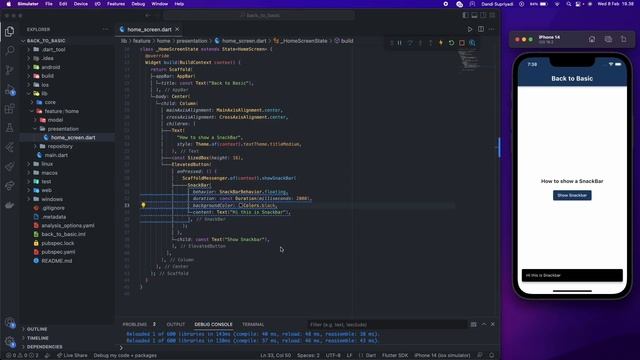Open the File menu in menu bar
Screen dimensions: 640x360
click(x=49, y=4)
